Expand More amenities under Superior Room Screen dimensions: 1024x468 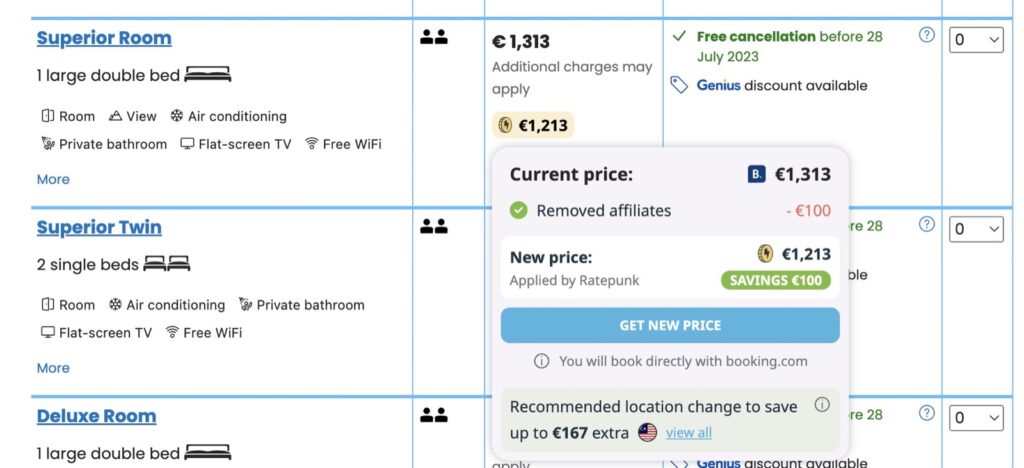coord(53,179)
